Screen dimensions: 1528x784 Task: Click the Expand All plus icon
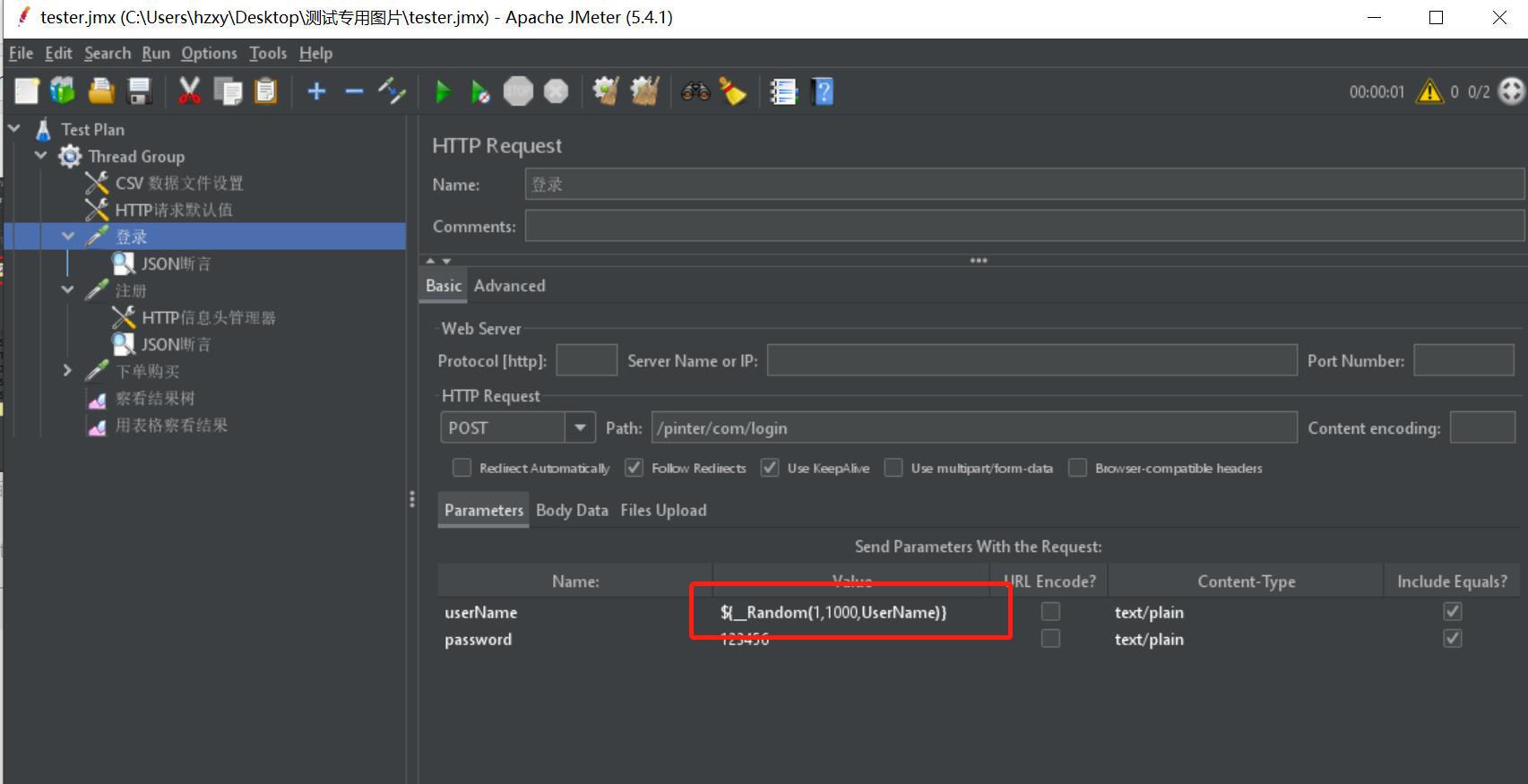(316, 91)
